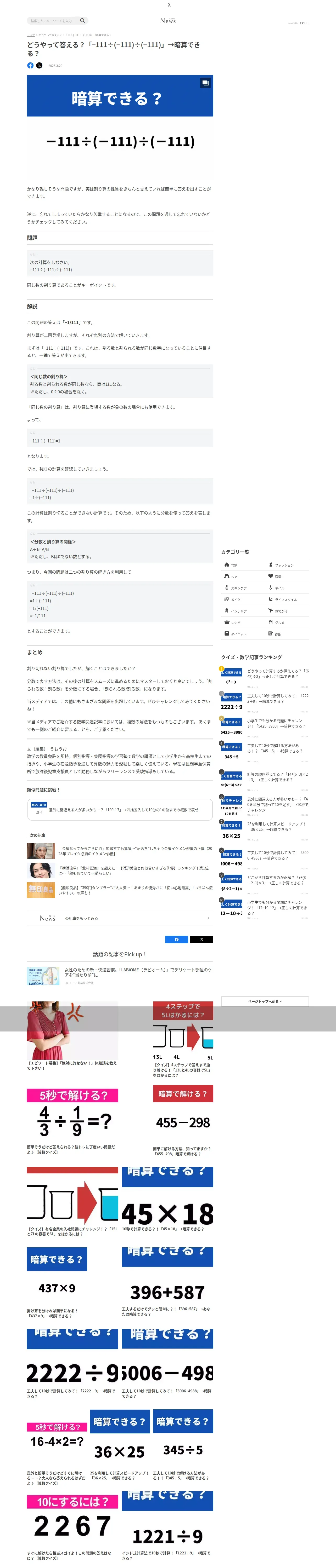The width and height of the screenshot is (336, 1568).
Task: Open next article about 金髪 イケメン俳優
Action: point(120,851)
